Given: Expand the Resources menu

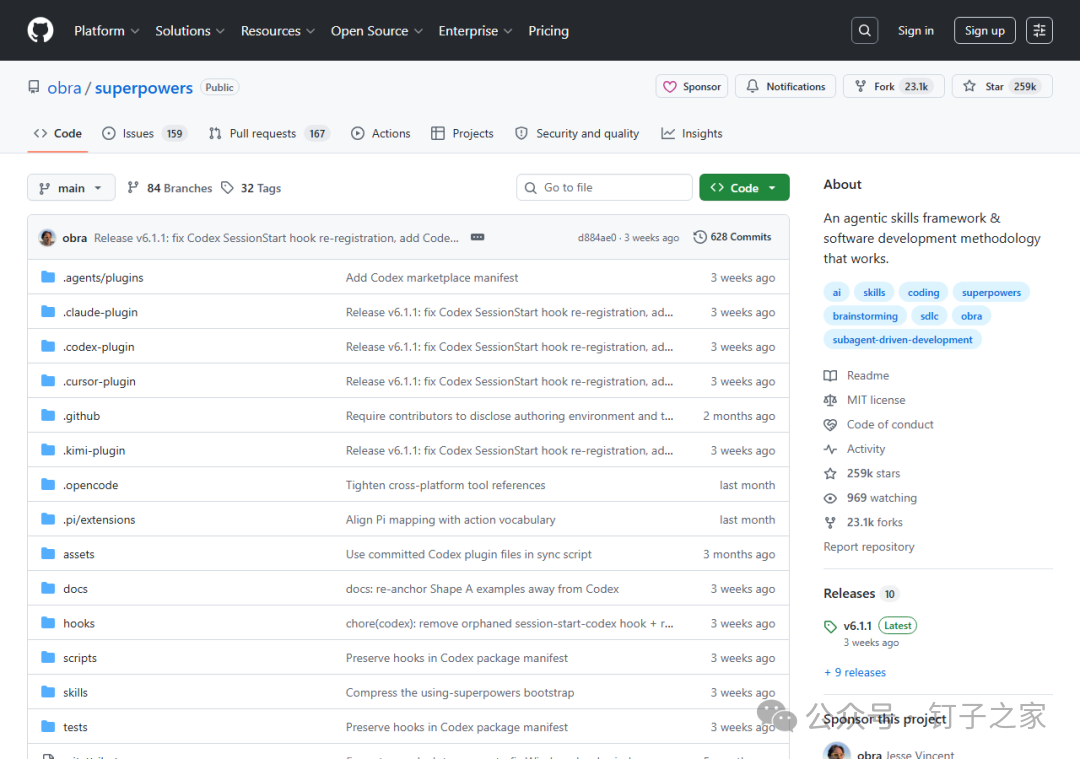Looking at the screenshot, I should [278, 31].
